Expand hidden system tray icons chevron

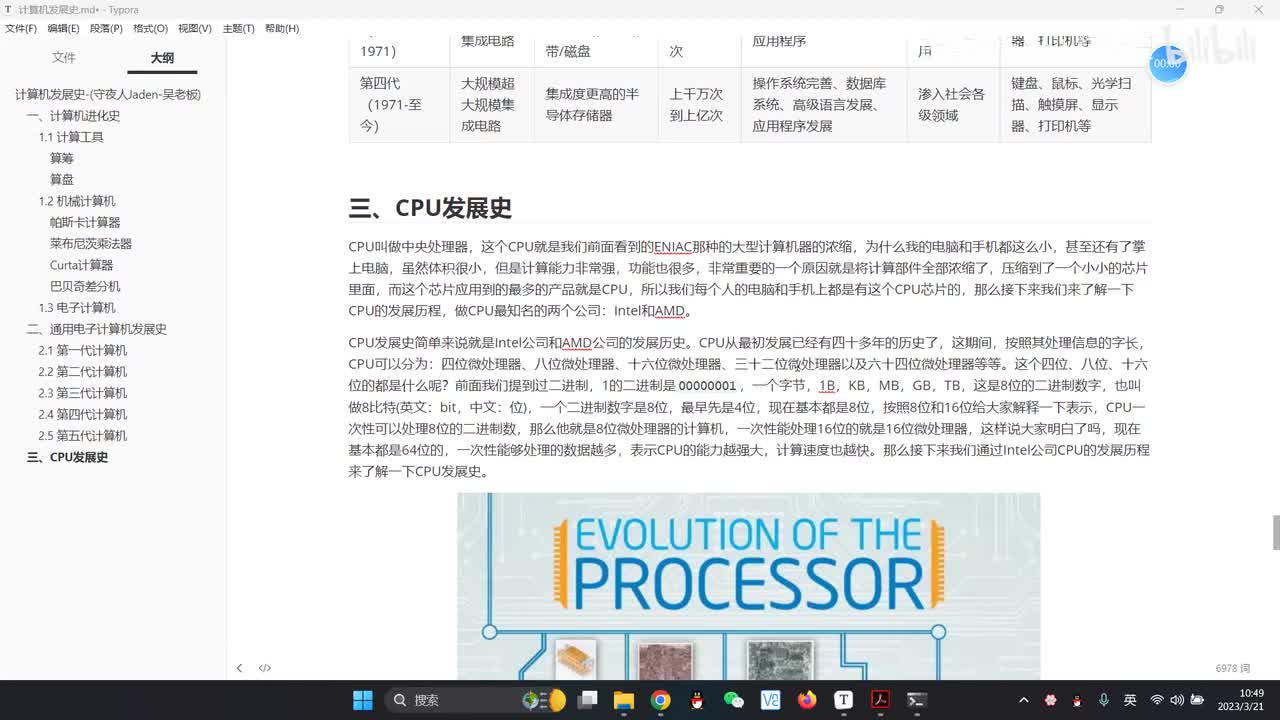tap(1024, 700)
